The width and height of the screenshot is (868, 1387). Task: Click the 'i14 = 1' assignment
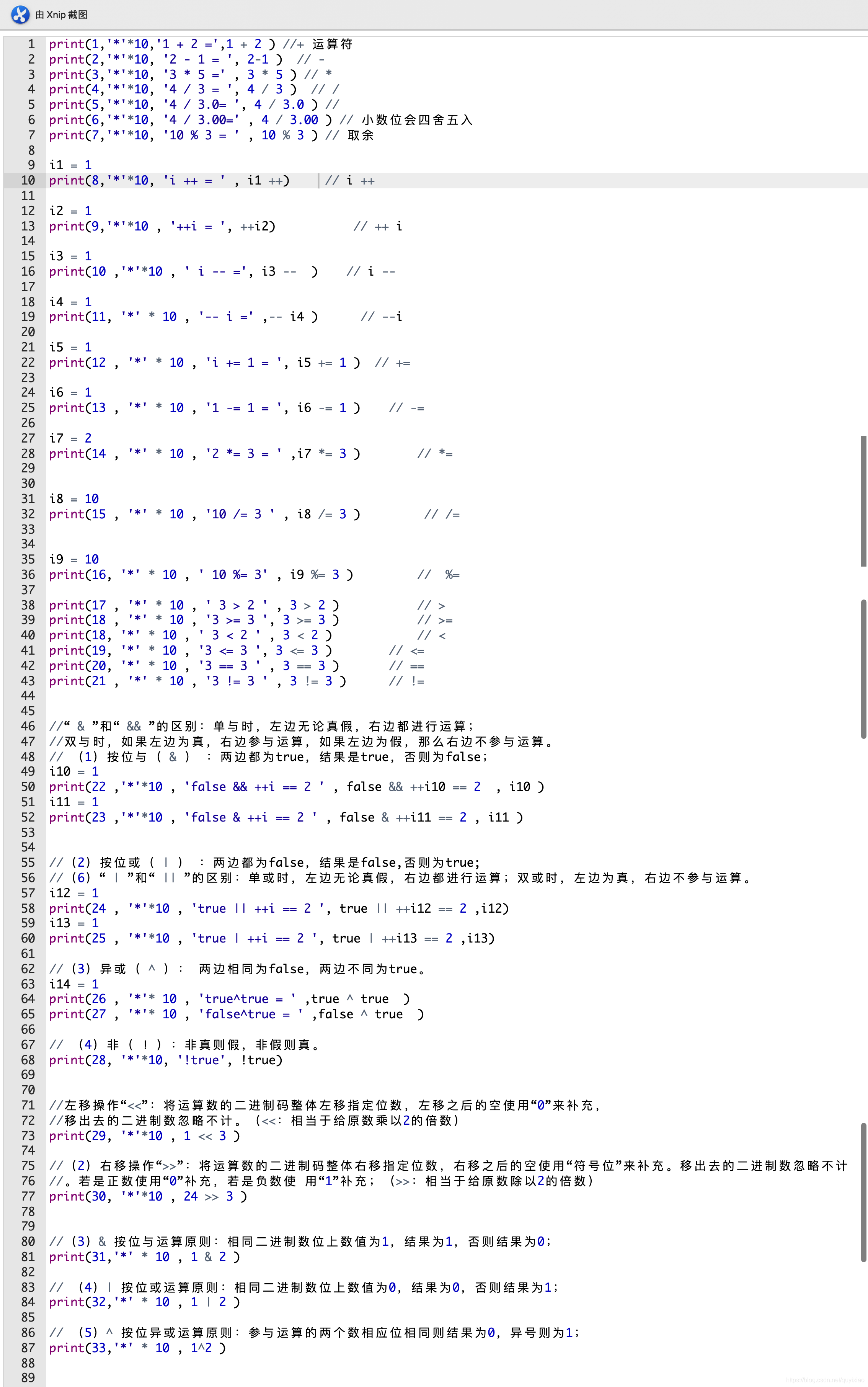click(74, 984)
